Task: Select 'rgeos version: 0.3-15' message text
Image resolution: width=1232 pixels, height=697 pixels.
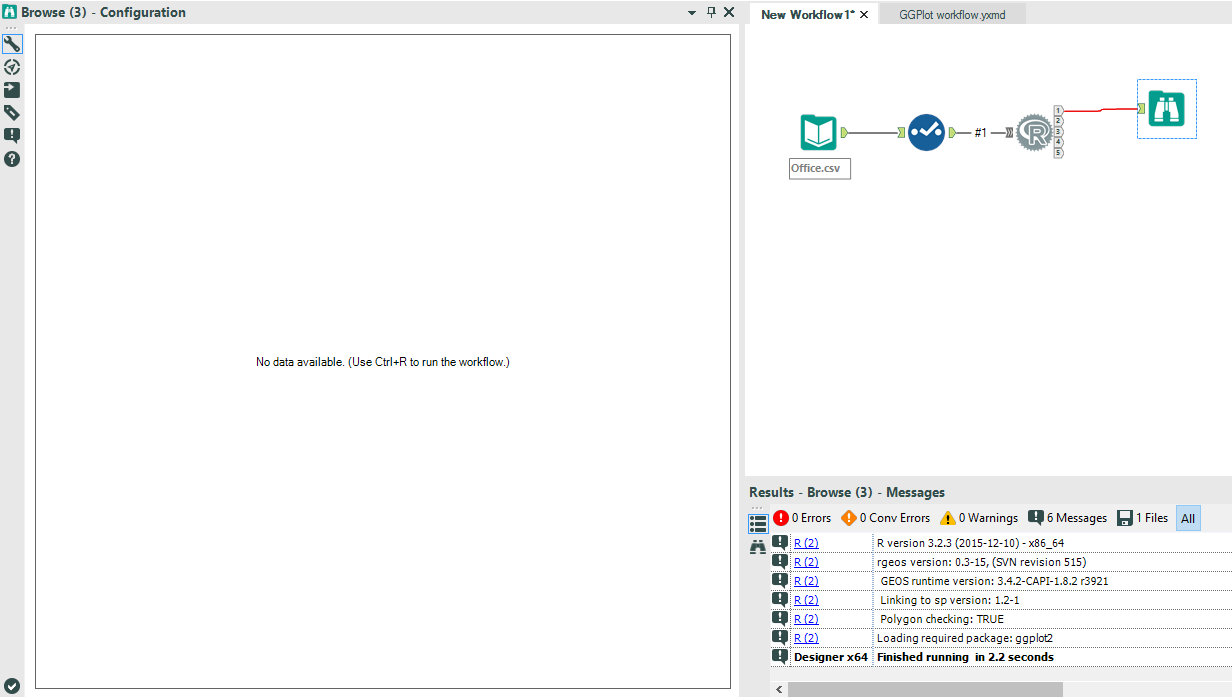Action: pyautogui.click(x=981, y=562)
